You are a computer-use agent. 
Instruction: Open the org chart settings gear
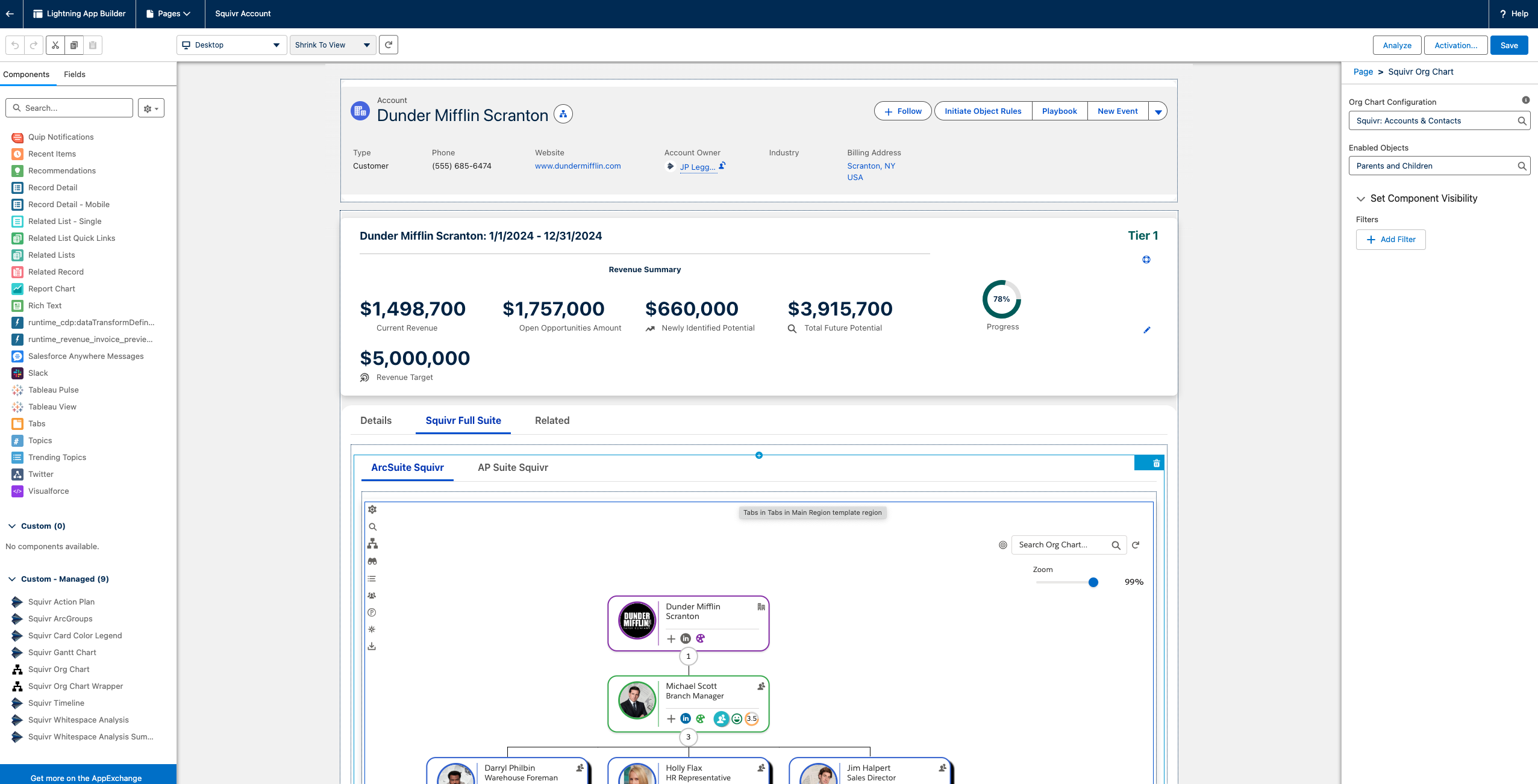click(372, 509)
